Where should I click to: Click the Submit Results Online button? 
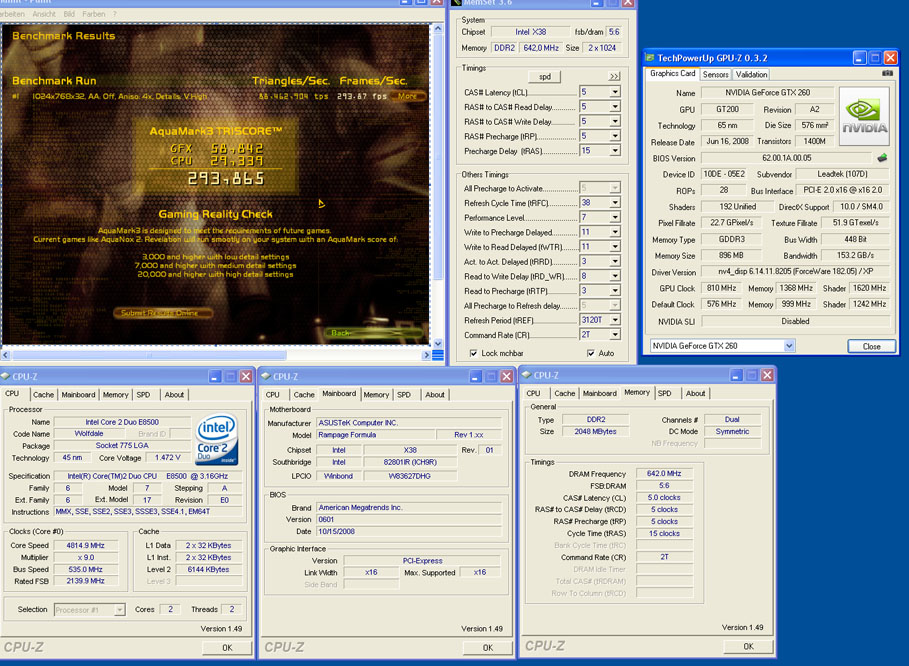coord(163,313)
